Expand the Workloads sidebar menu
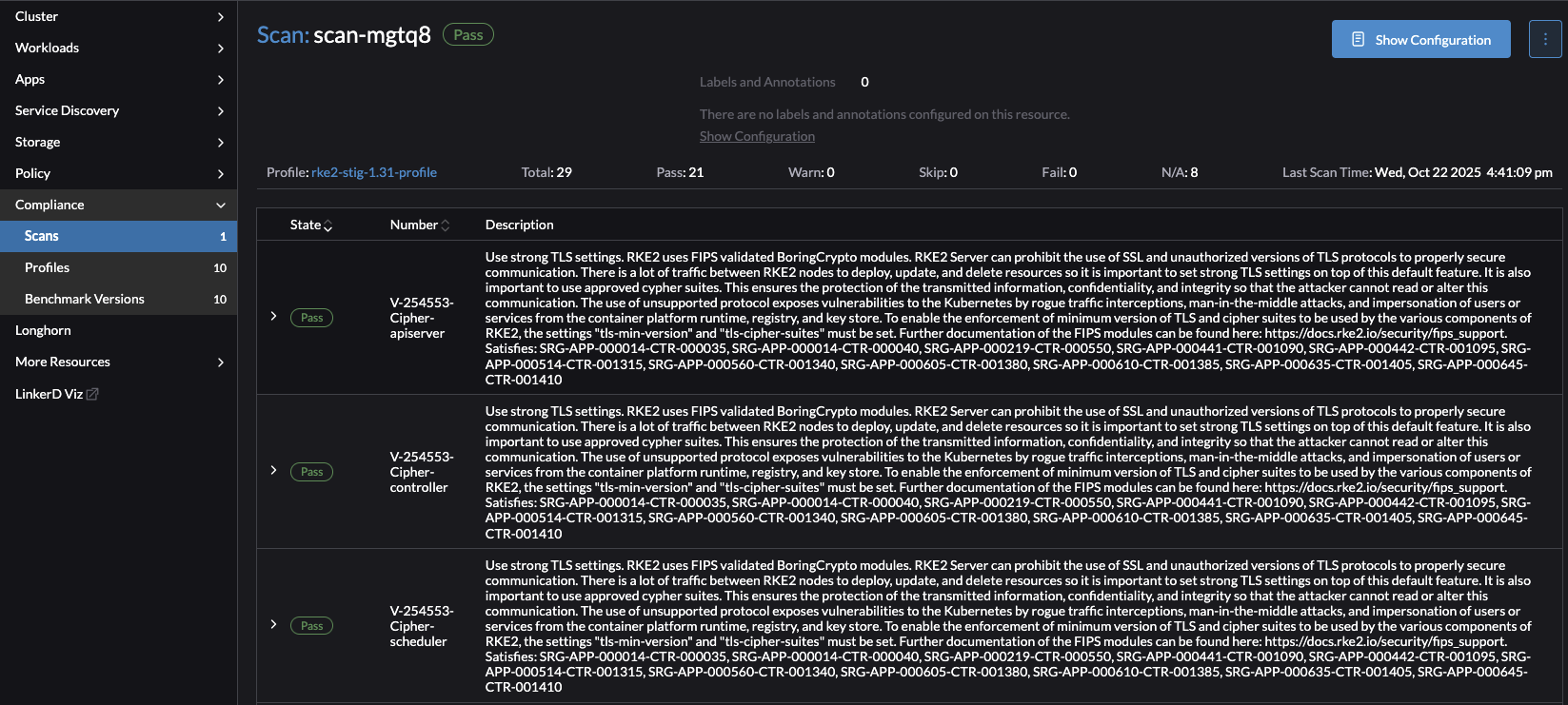 click(221, 48)
